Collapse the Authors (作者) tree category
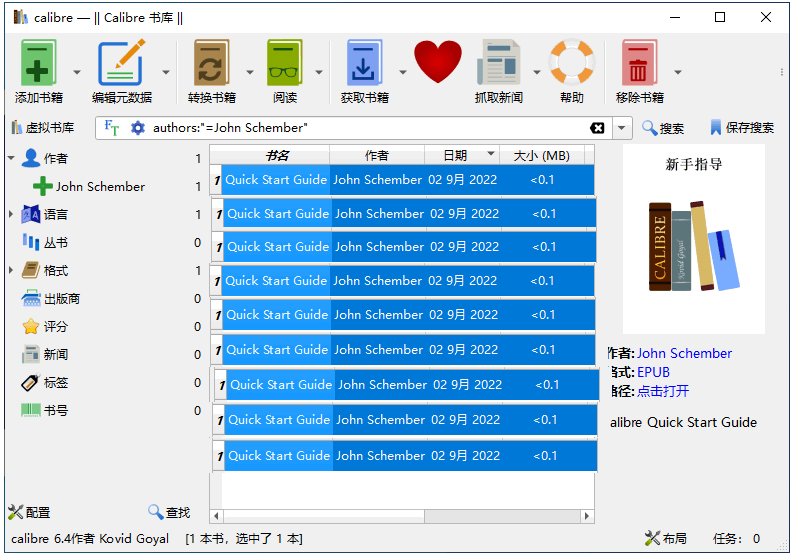Viewport: 793px width, 555px height. 11,158
